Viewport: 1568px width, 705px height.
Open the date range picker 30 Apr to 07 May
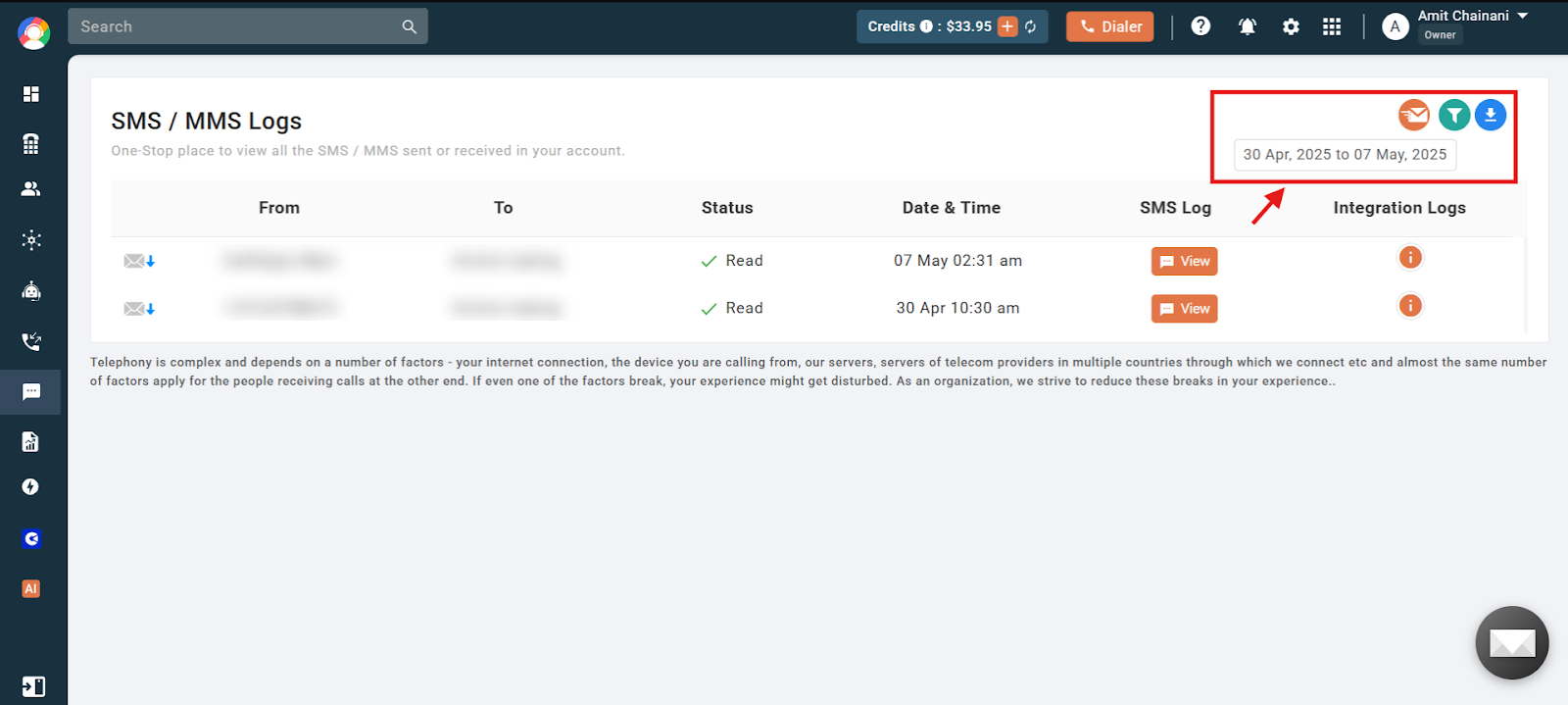coord(1345,155)
